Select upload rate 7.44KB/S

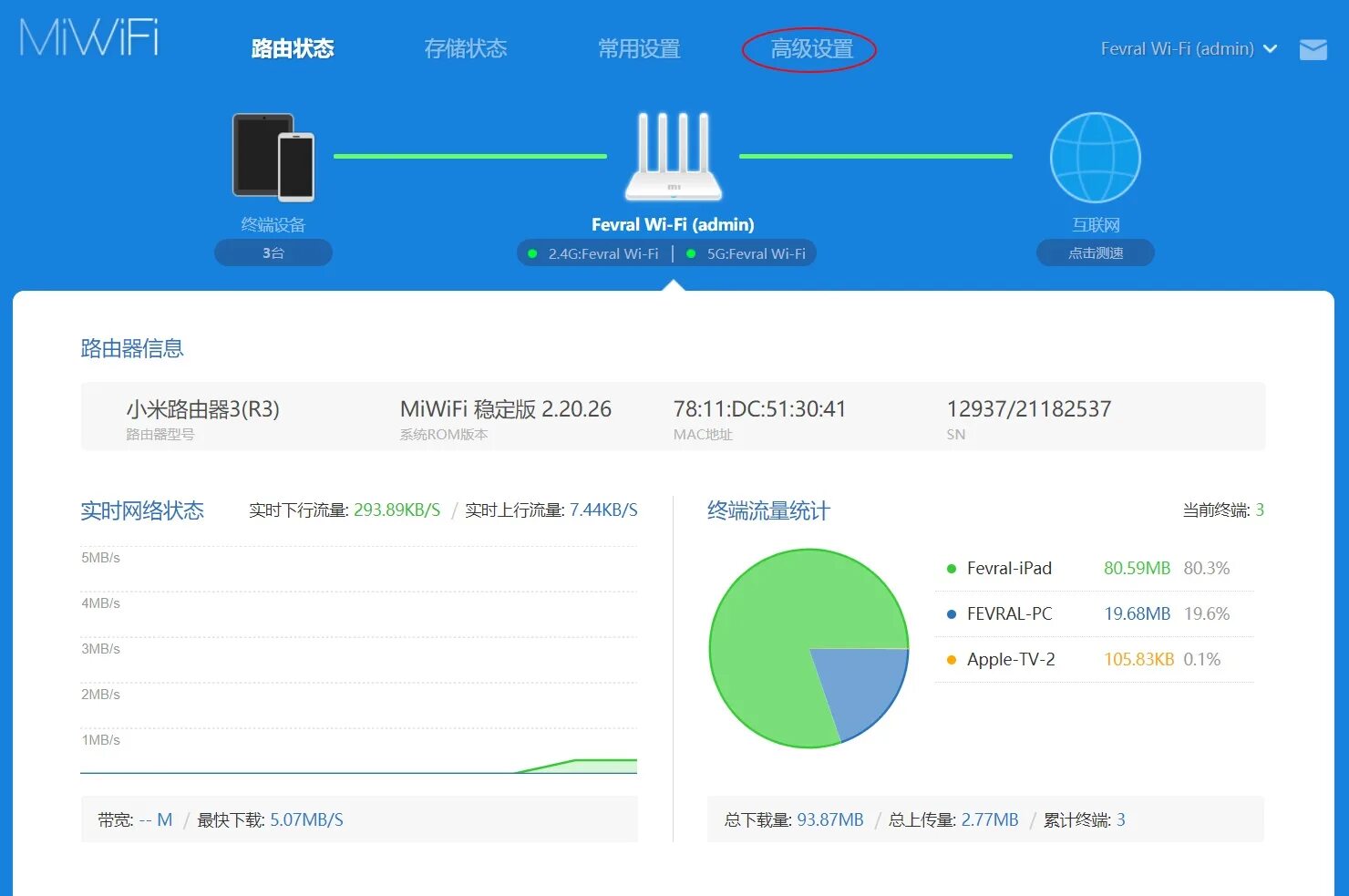click(x=603, y=510)
